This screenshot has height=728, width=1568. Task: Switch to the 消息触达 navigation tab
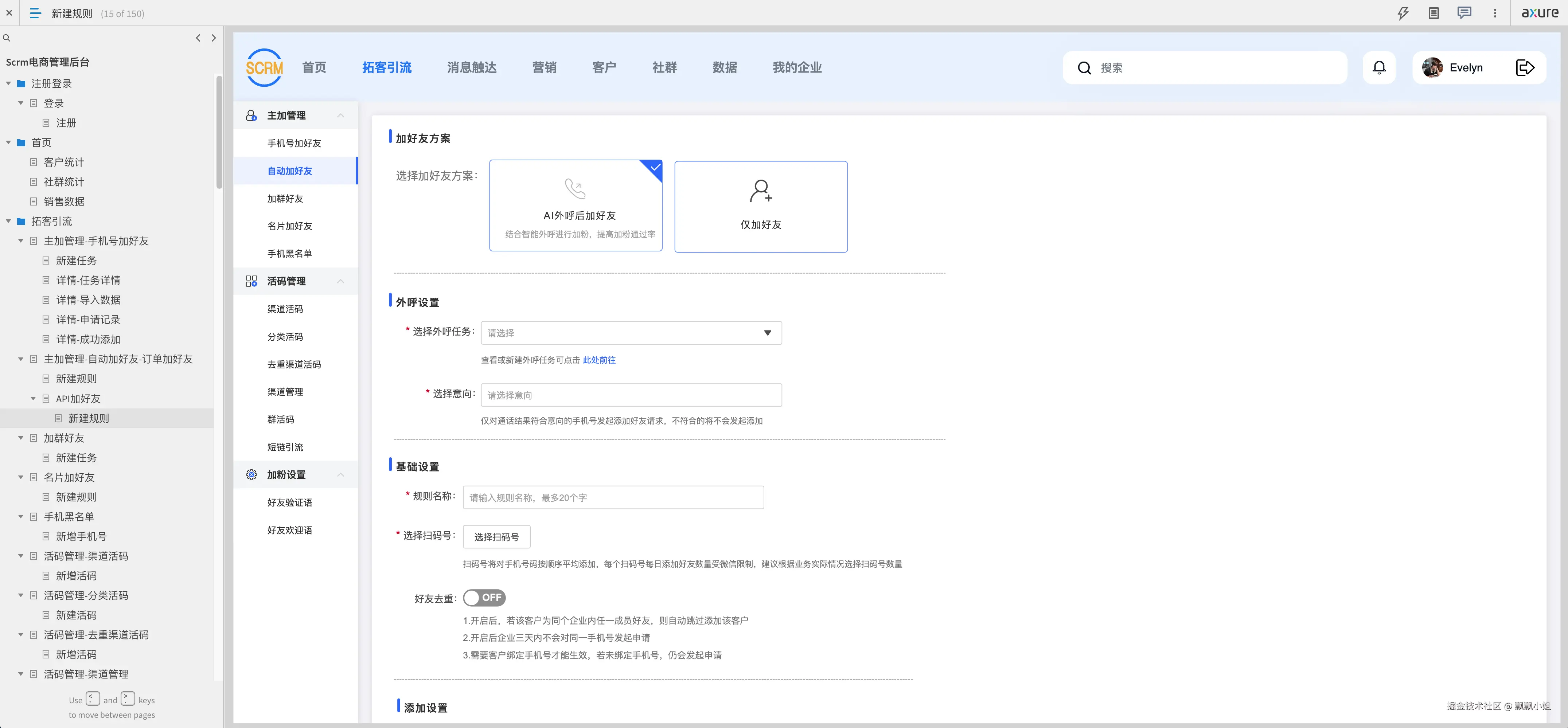[472, 67]
